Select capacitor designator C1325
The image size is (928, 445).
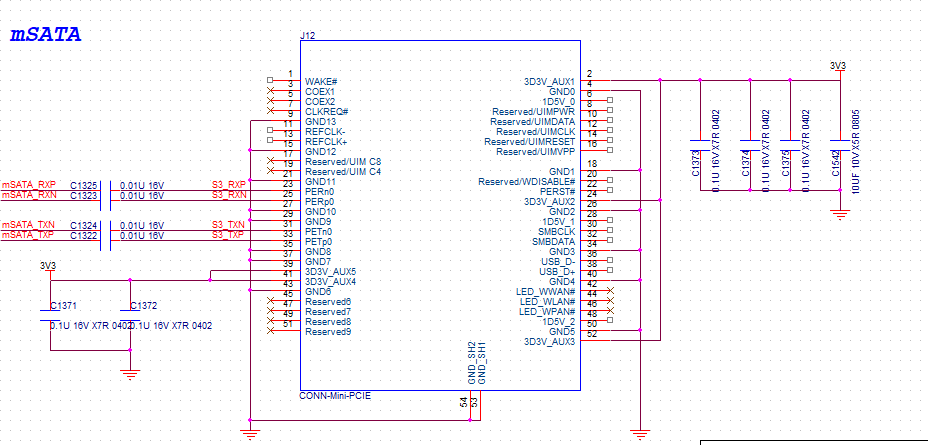[83, 185]
